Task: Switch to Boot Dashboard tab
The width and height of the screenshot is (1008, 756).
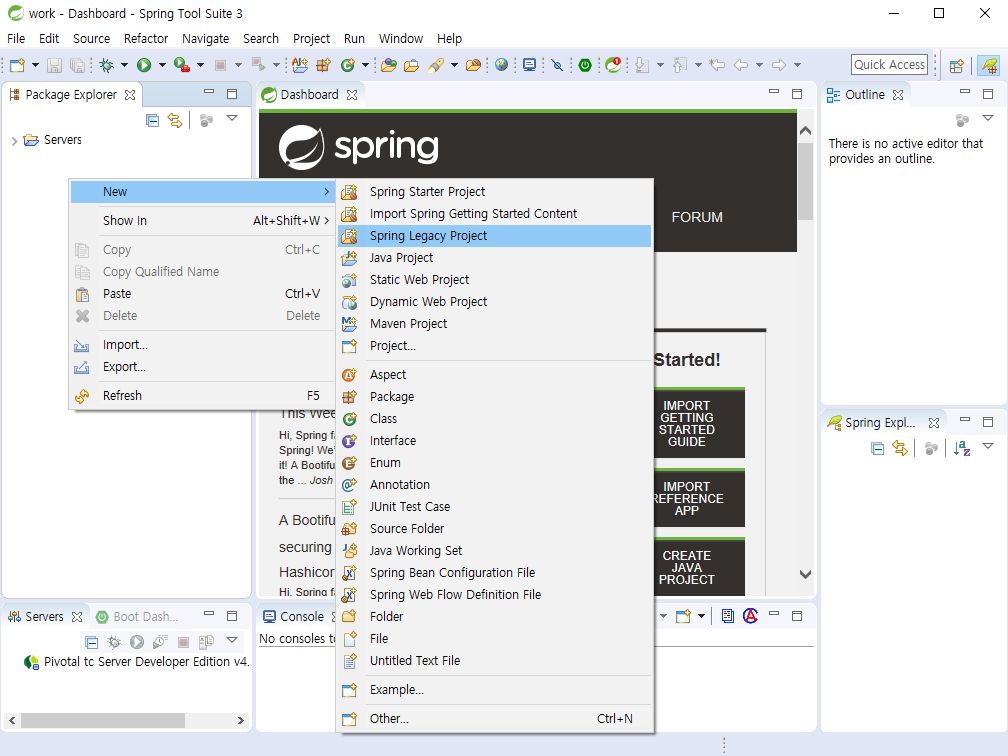Action: point(138,616)
